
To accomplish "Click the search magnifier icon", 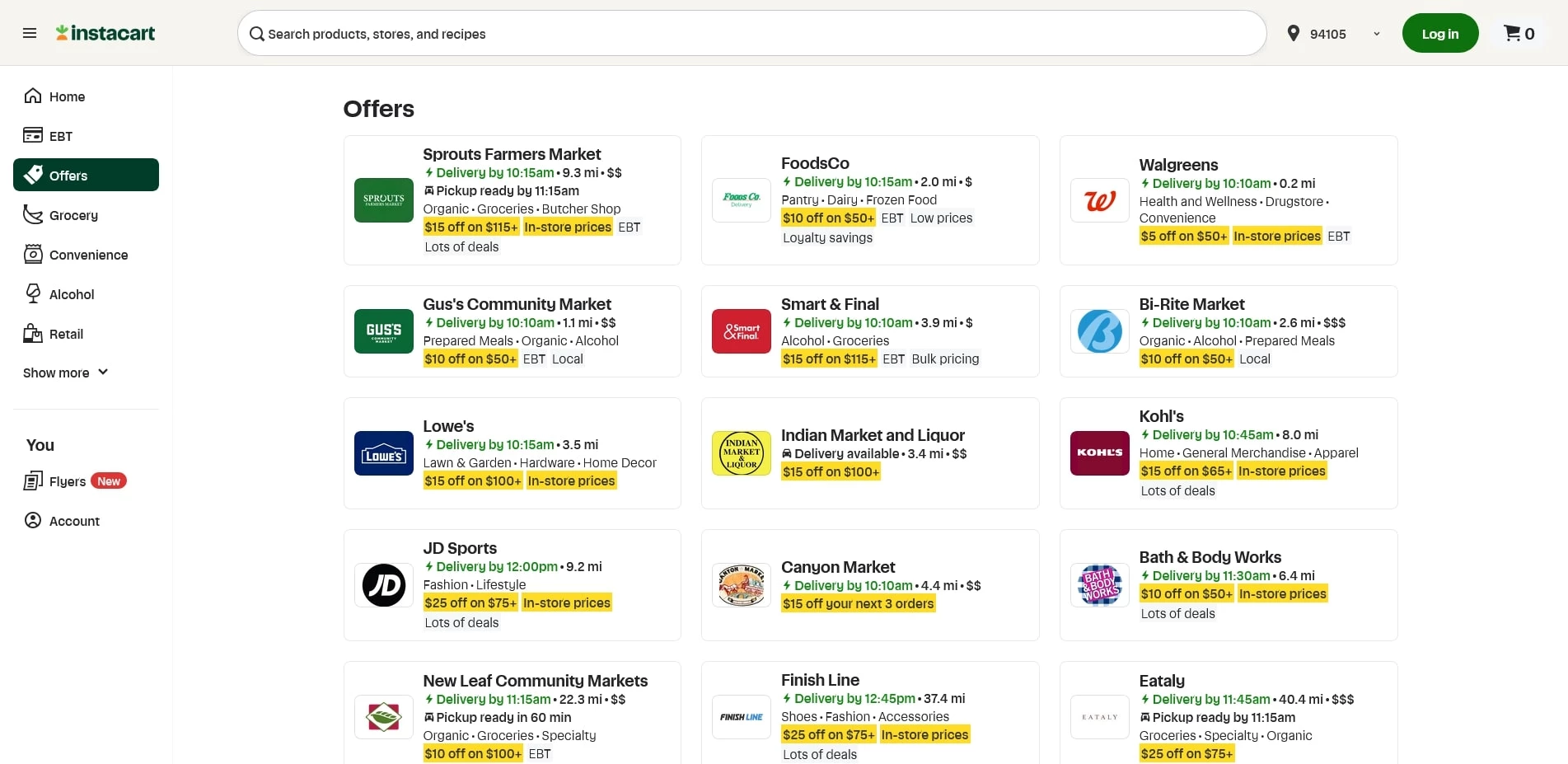I will [x=256, y=34].
